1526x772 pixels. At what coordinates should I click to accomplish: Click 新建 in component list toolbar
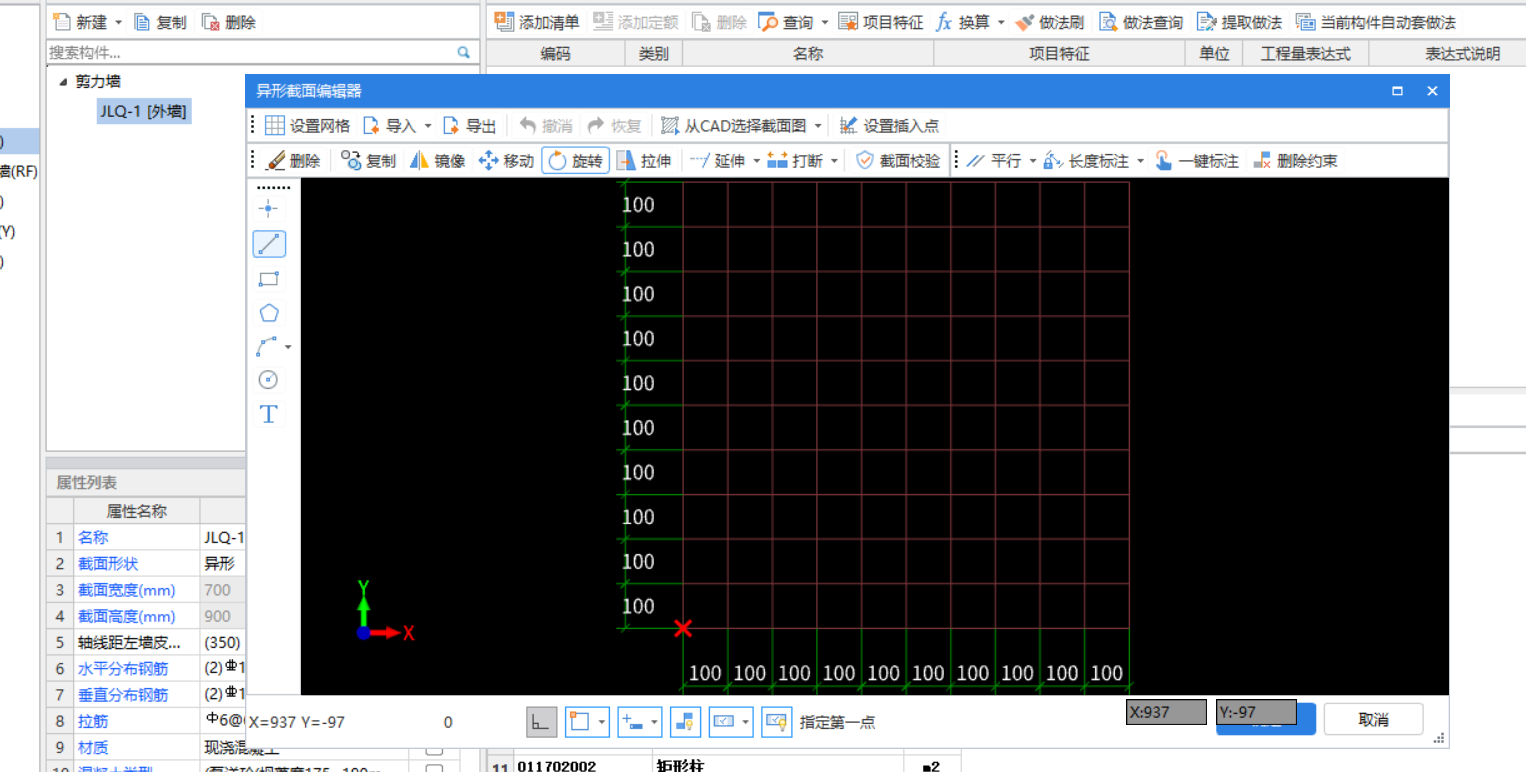click(x=80, y=22)
